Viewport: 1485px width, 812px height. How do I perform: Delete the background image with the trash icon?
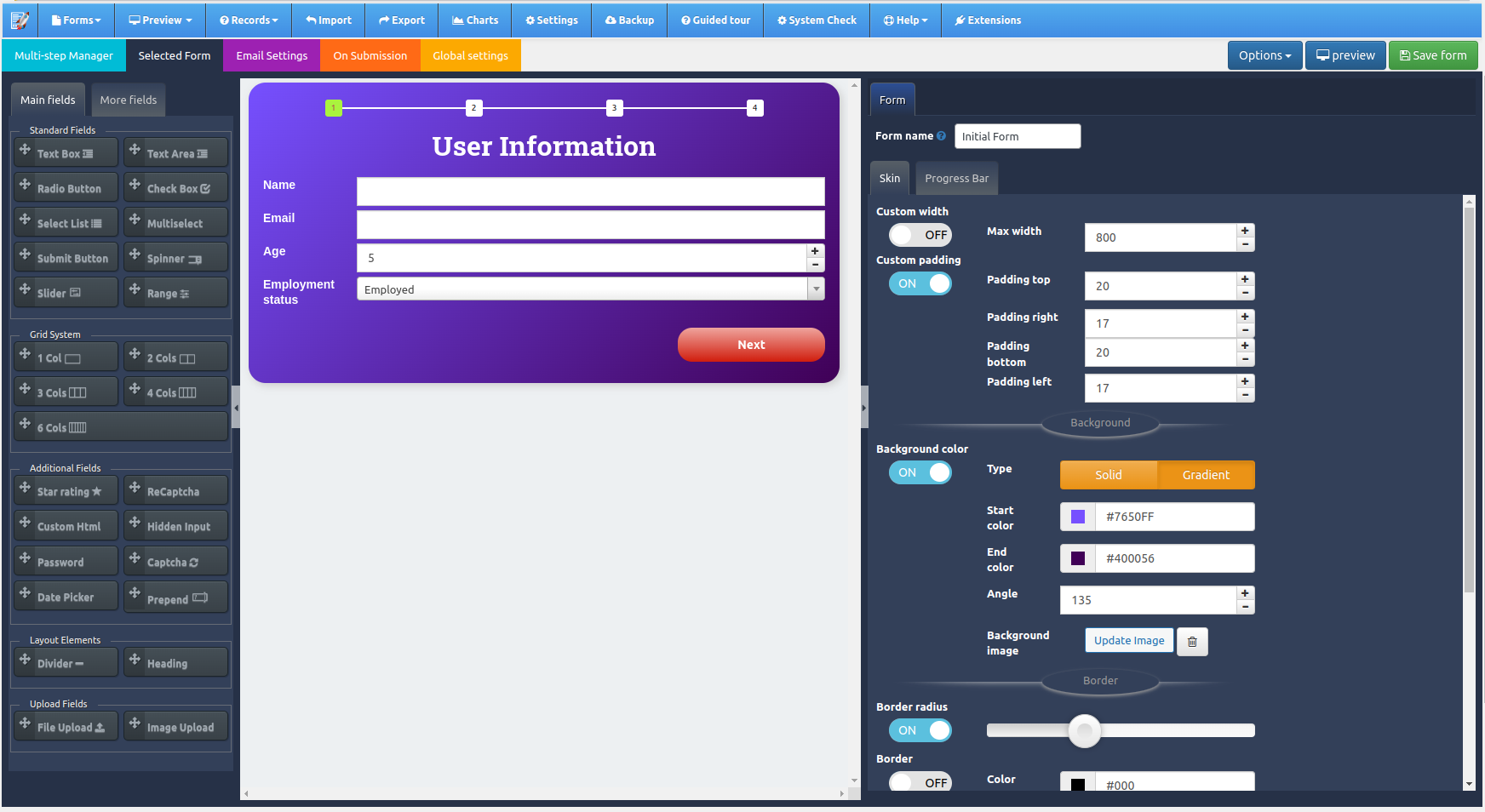click(x=1191, y=641)
